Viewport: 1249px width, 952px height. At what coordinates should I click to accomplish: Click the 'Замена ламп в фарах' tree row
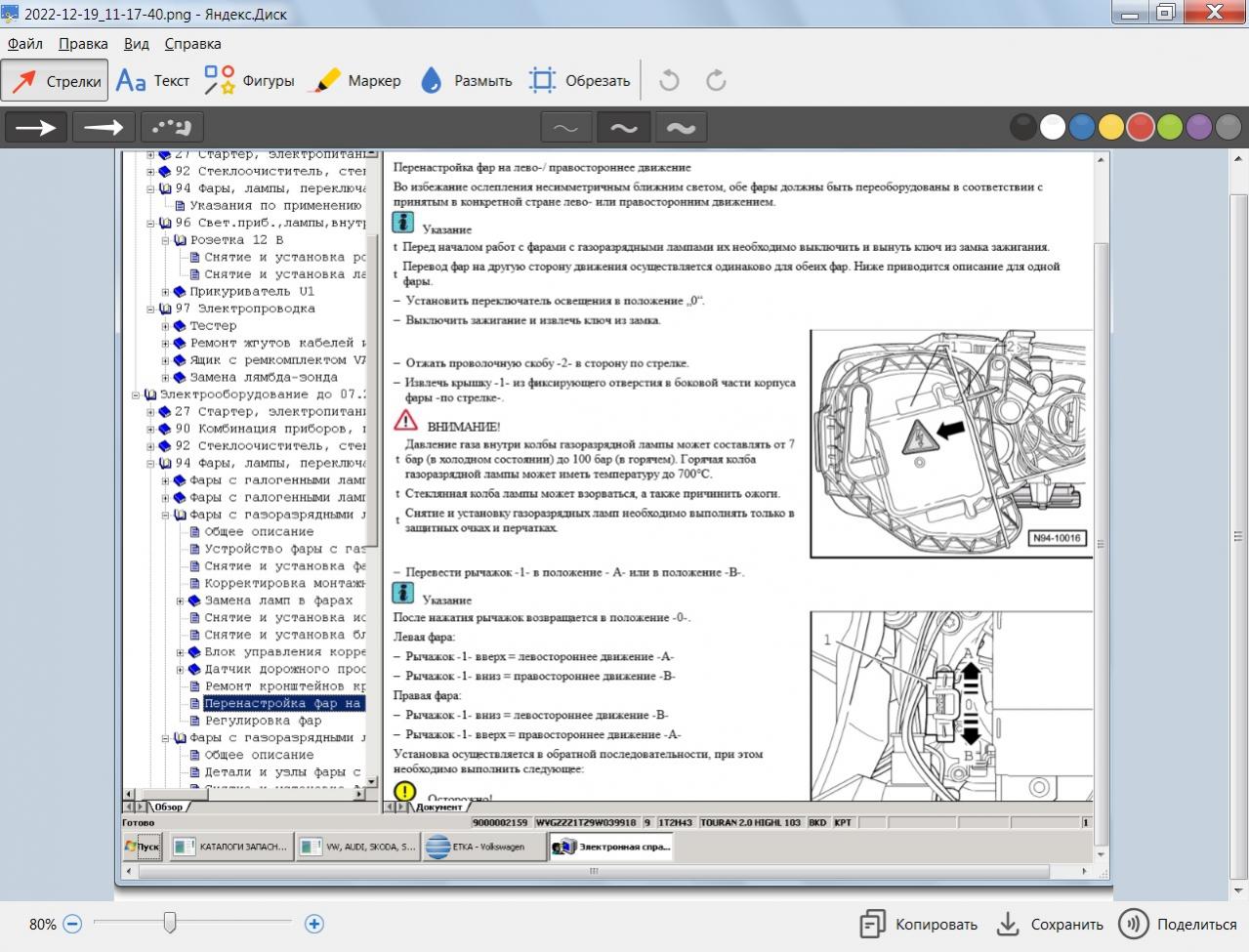point(278,600)
